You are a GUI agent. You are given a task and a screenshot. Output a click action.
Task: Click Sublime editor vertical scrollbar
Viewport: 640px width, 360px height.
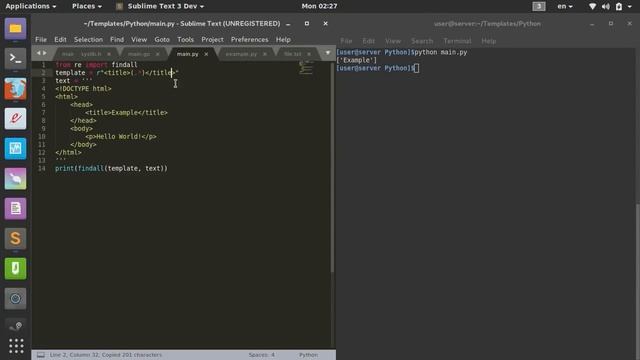point(332,167)
